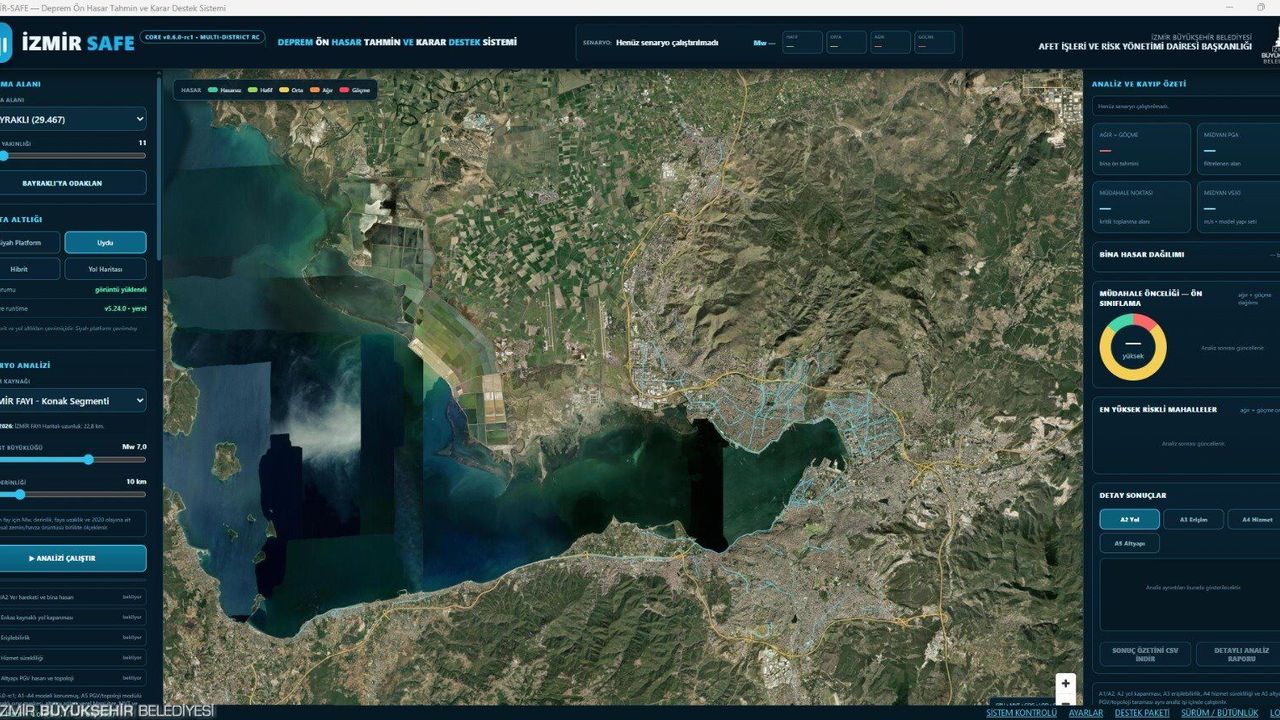Screen dimensions: 1280x720
Task: Click the MEDYAN PGA summary card
Action: point(1238,149)
